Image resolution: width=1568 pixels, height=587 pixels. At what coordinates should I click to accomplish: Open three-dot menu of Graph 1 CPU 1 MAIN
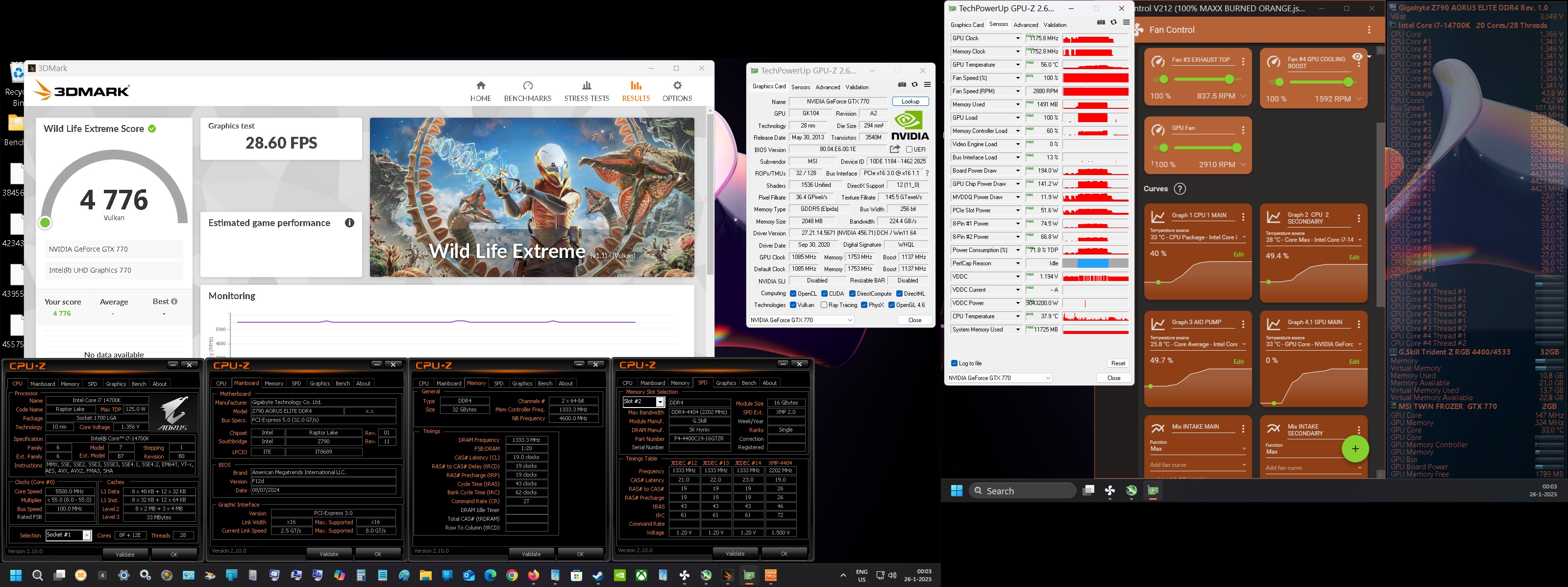tap(1243, 217)
